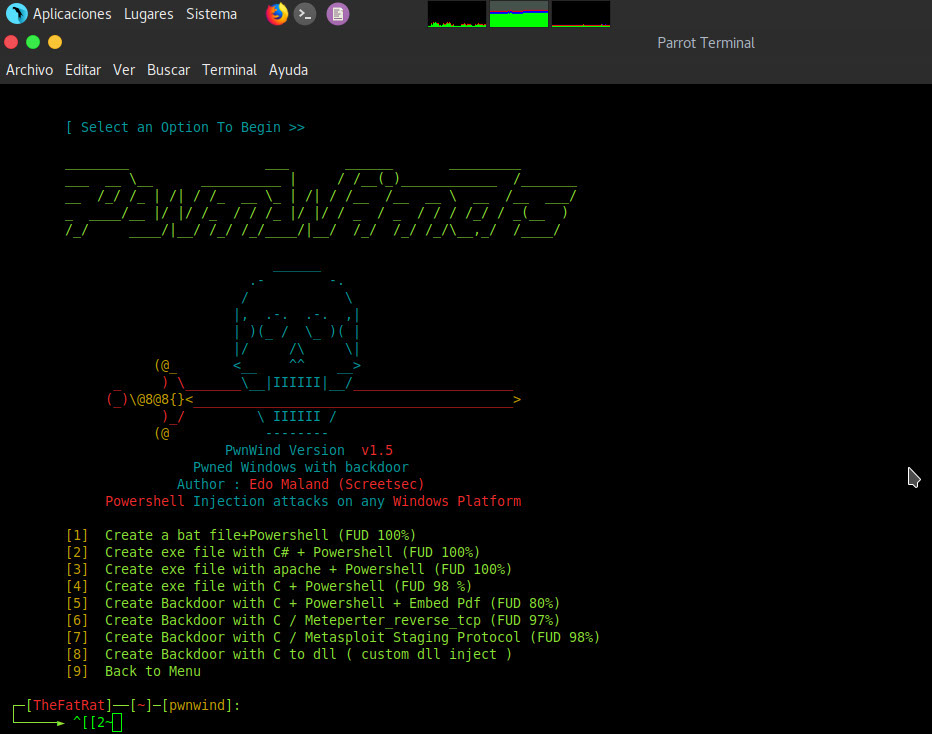Open the Ayuda help menu
This screenshot has height=734, width=932.
pyautogui.click(x=288, y=70)
